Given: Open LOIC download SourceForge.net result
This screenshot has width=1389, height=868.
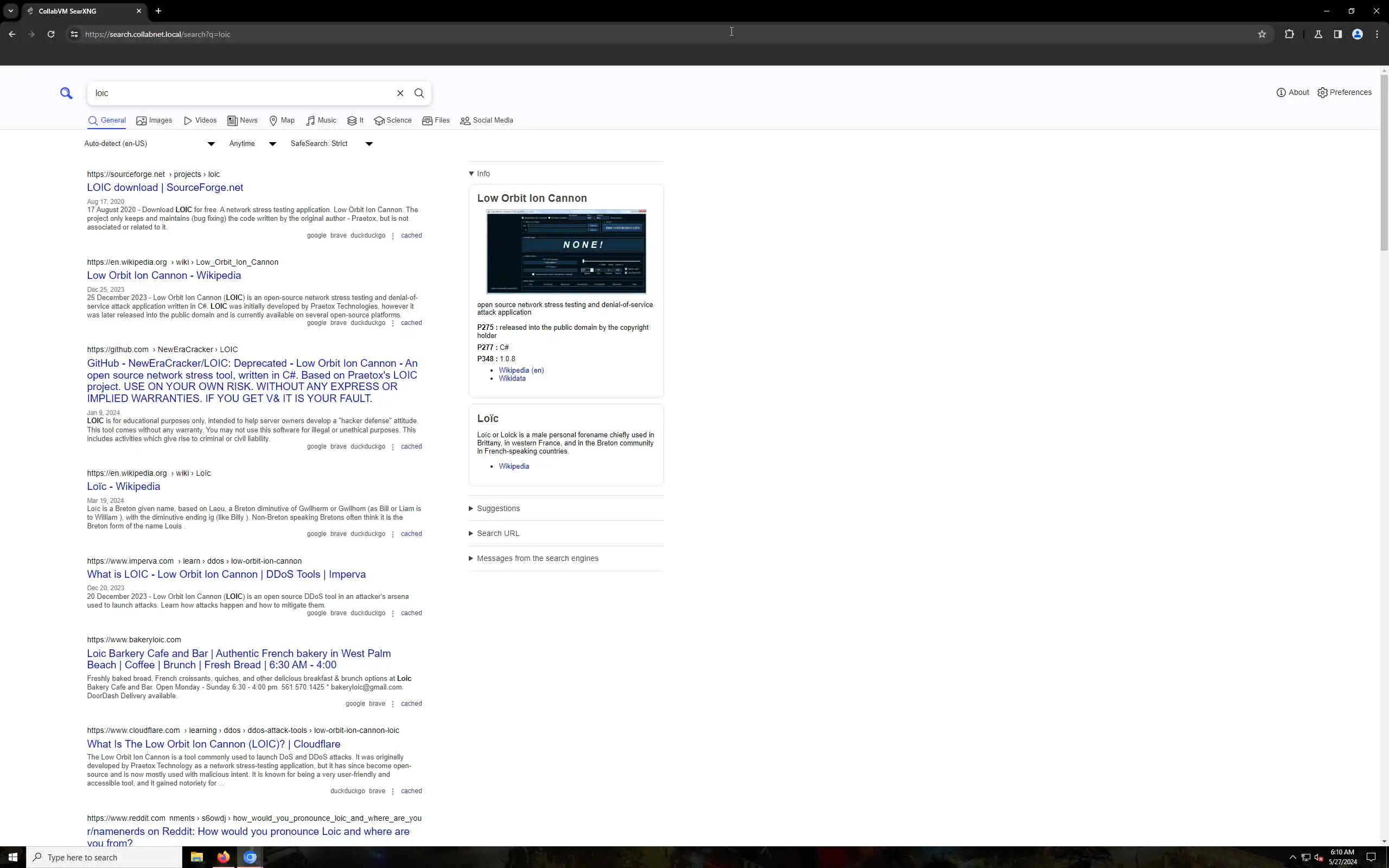Looking at the screenshot, I should tap(165, 188).
